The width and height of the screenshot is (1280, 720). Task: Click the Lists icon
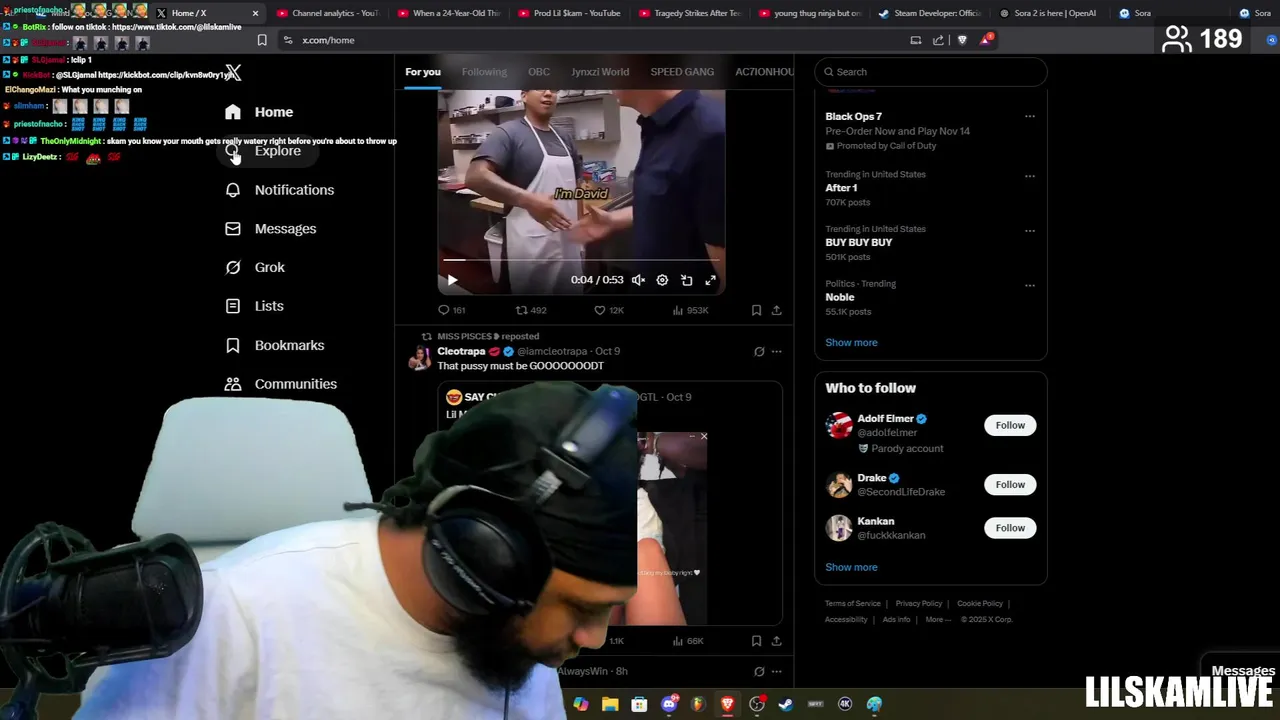pos(233,306)
